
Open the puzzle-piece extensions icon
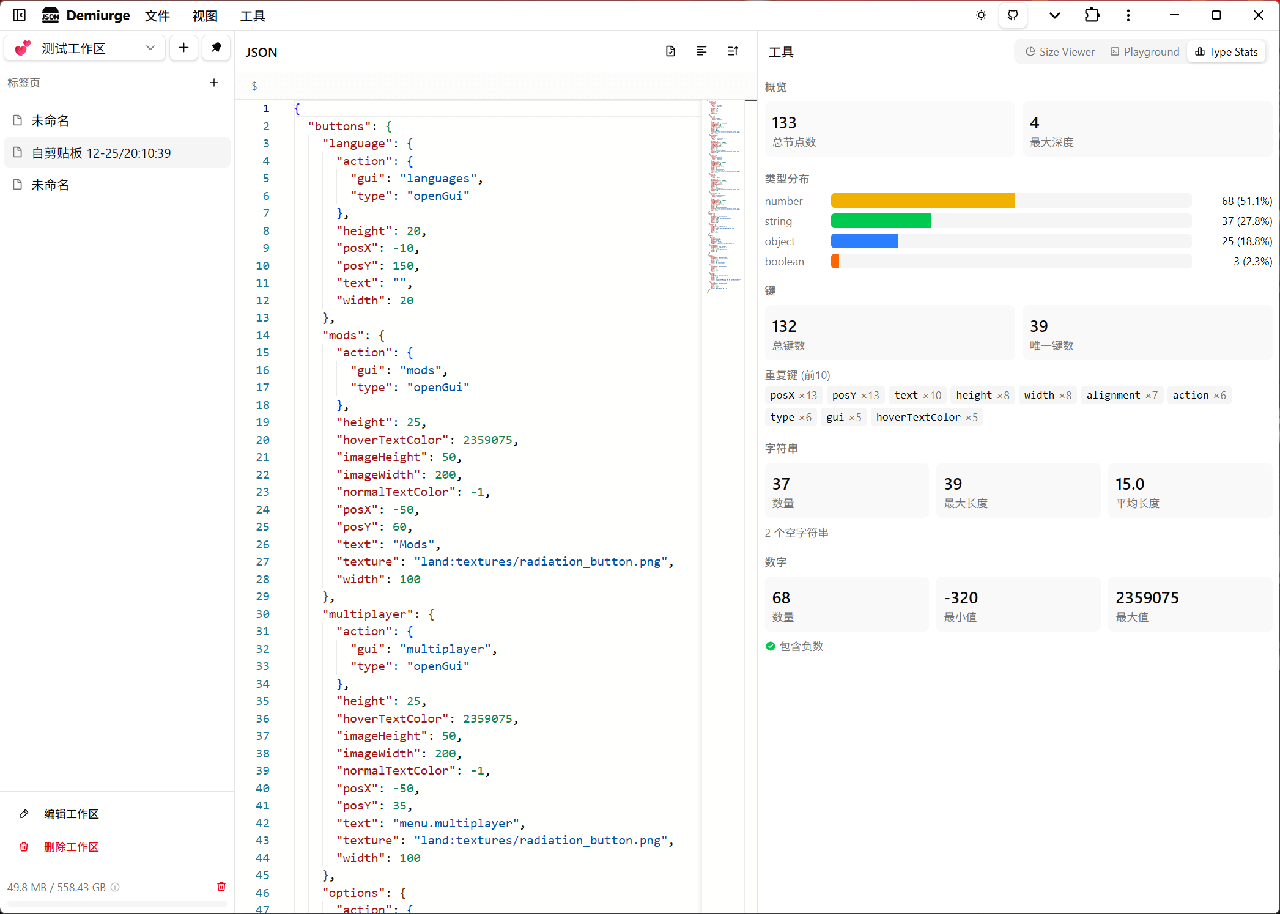click(1091, 15)
